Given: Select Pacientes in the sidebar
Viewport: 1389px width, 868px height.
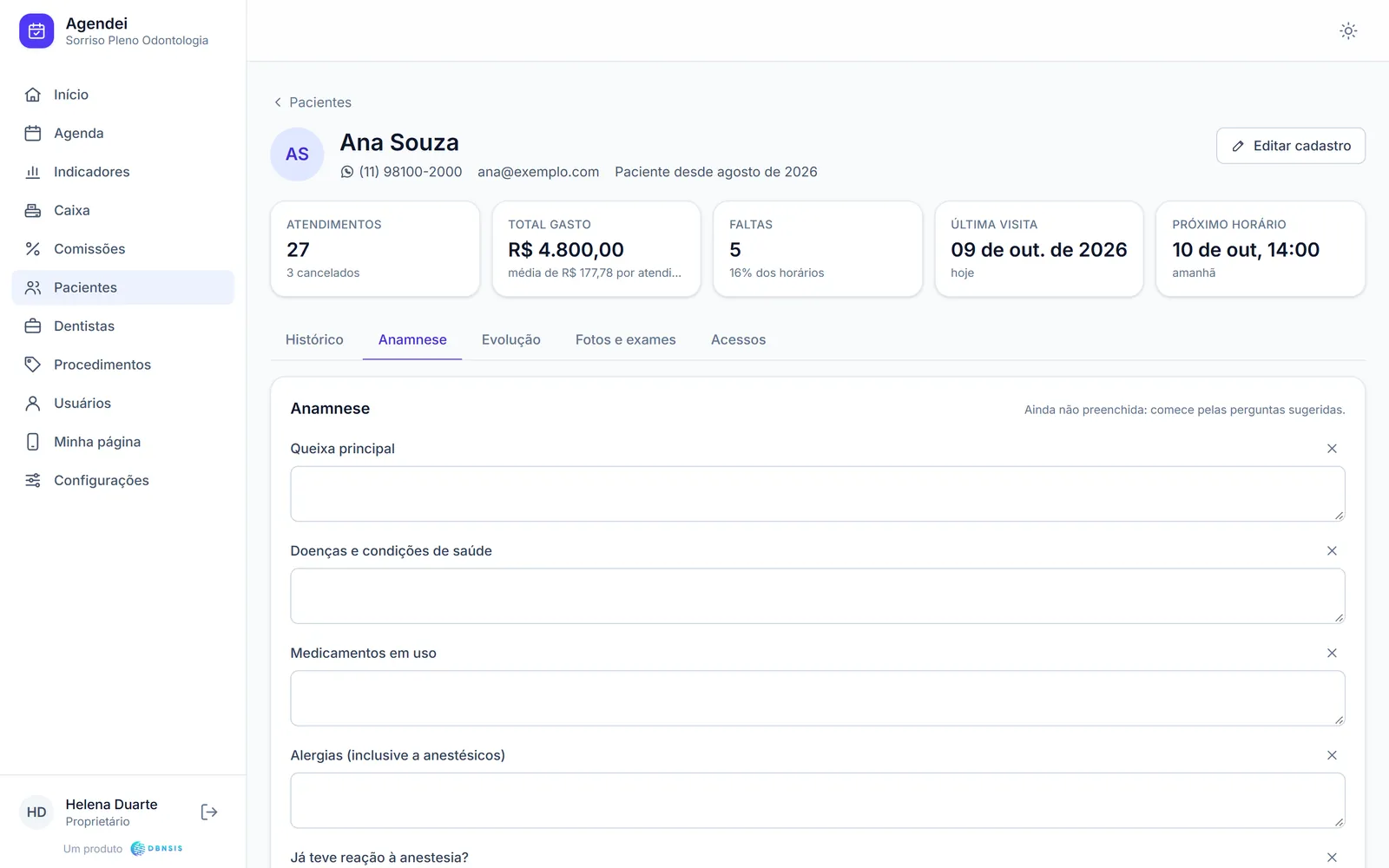Looking at the screenshot, I should pyautogui.click(x=123, y=287).
